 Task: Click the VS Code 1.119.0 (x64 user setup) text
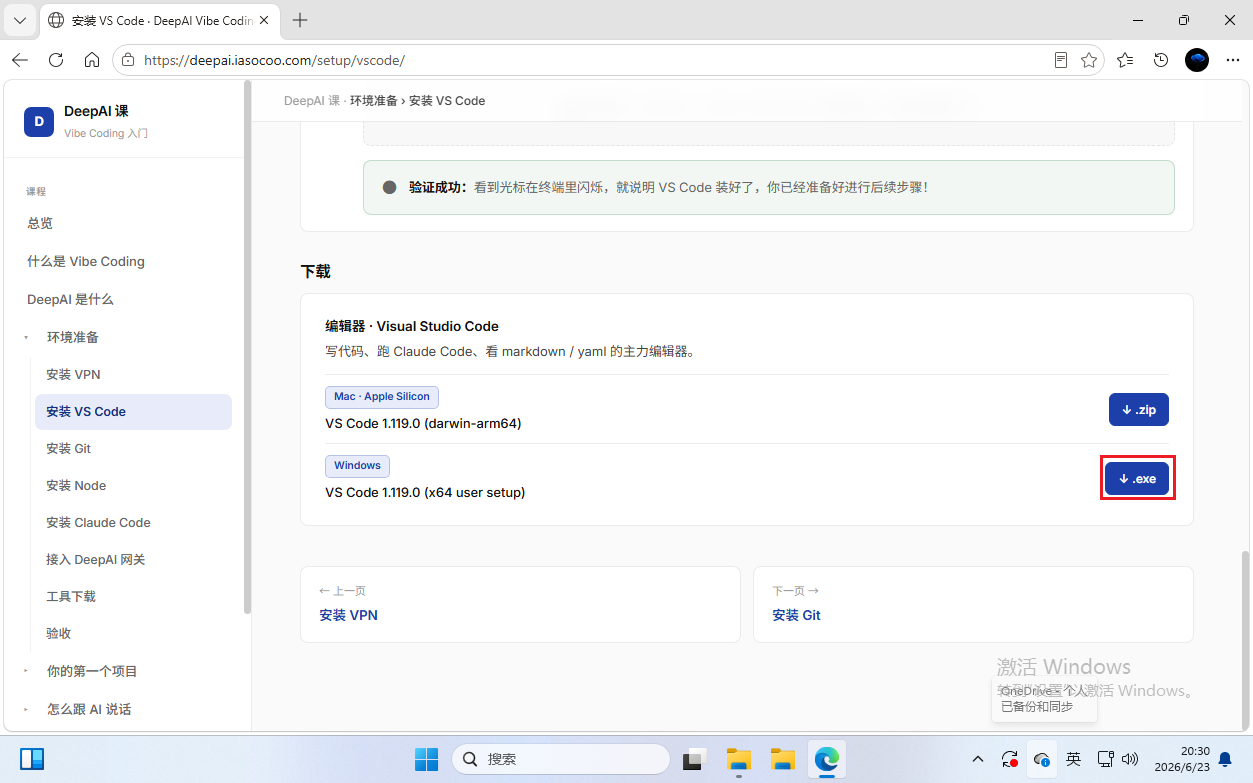point(425,493)
